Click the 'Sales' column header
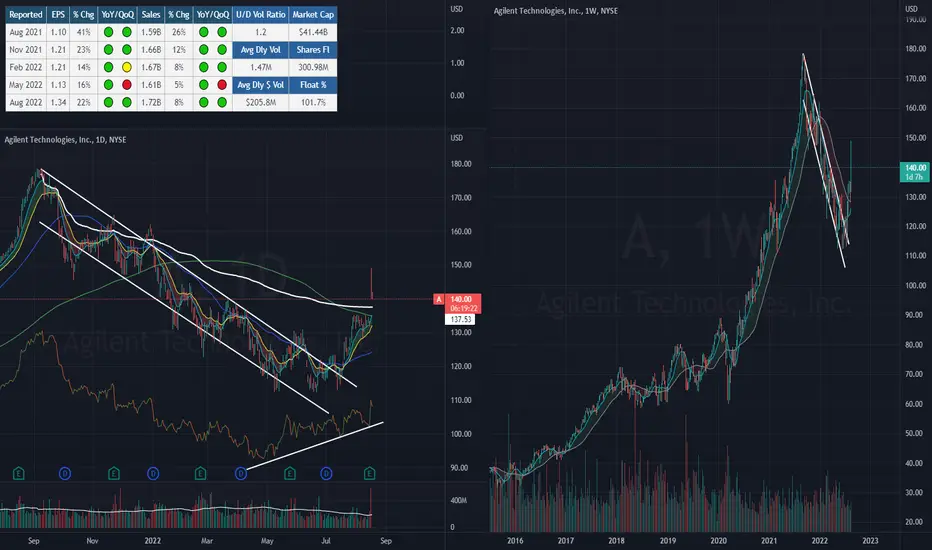Screen dimensions: 932x550 coord(150,14)
